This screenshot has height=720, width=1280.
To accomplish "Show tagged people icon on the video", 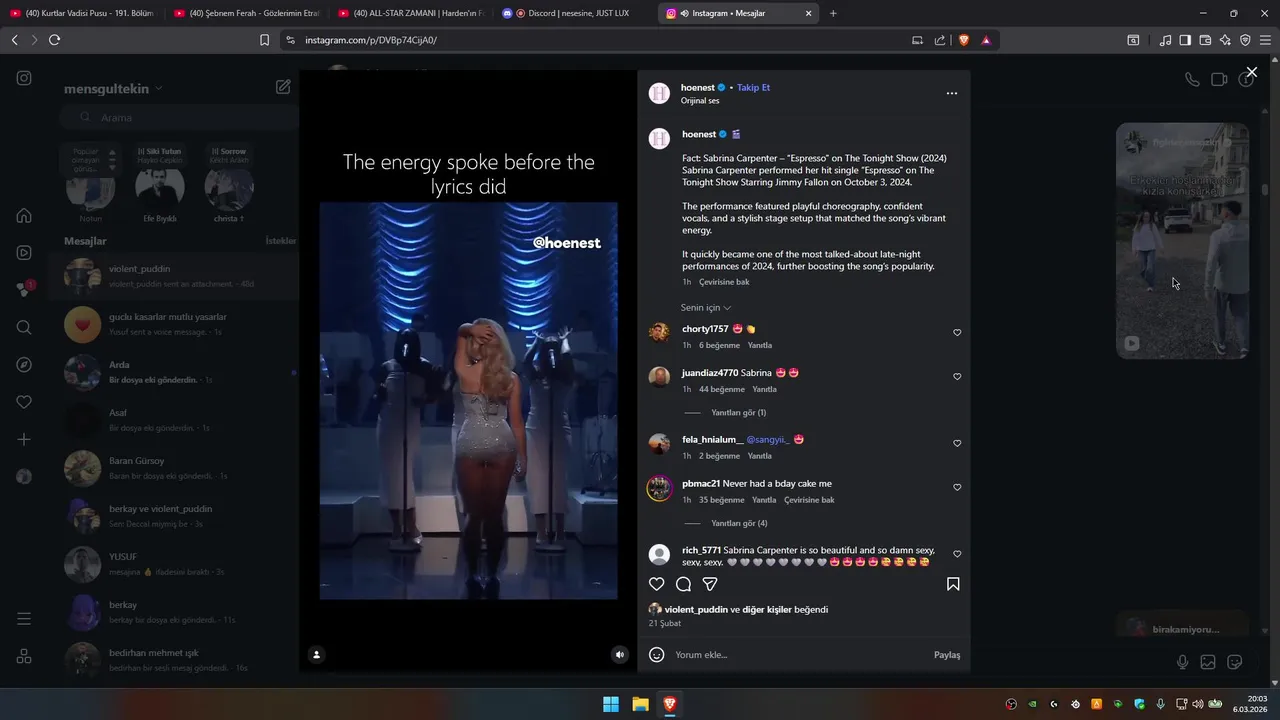I will tap(316, 655).
